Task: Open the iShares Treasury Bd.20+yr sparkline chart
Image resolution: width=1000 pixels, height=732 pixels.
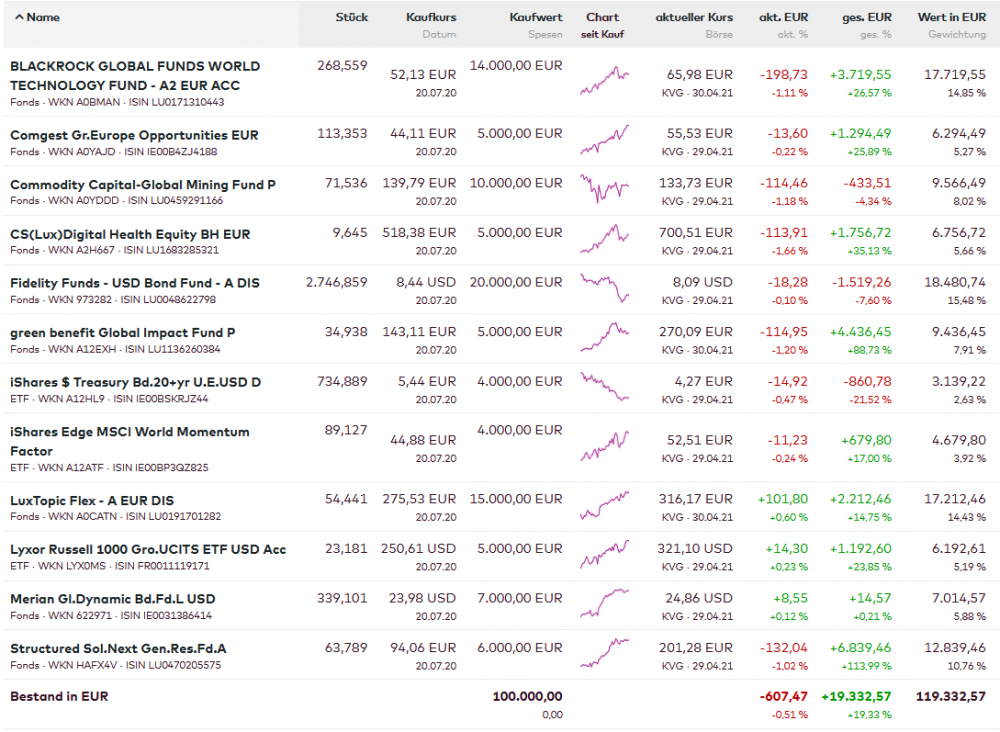Action: click(604, 386)
